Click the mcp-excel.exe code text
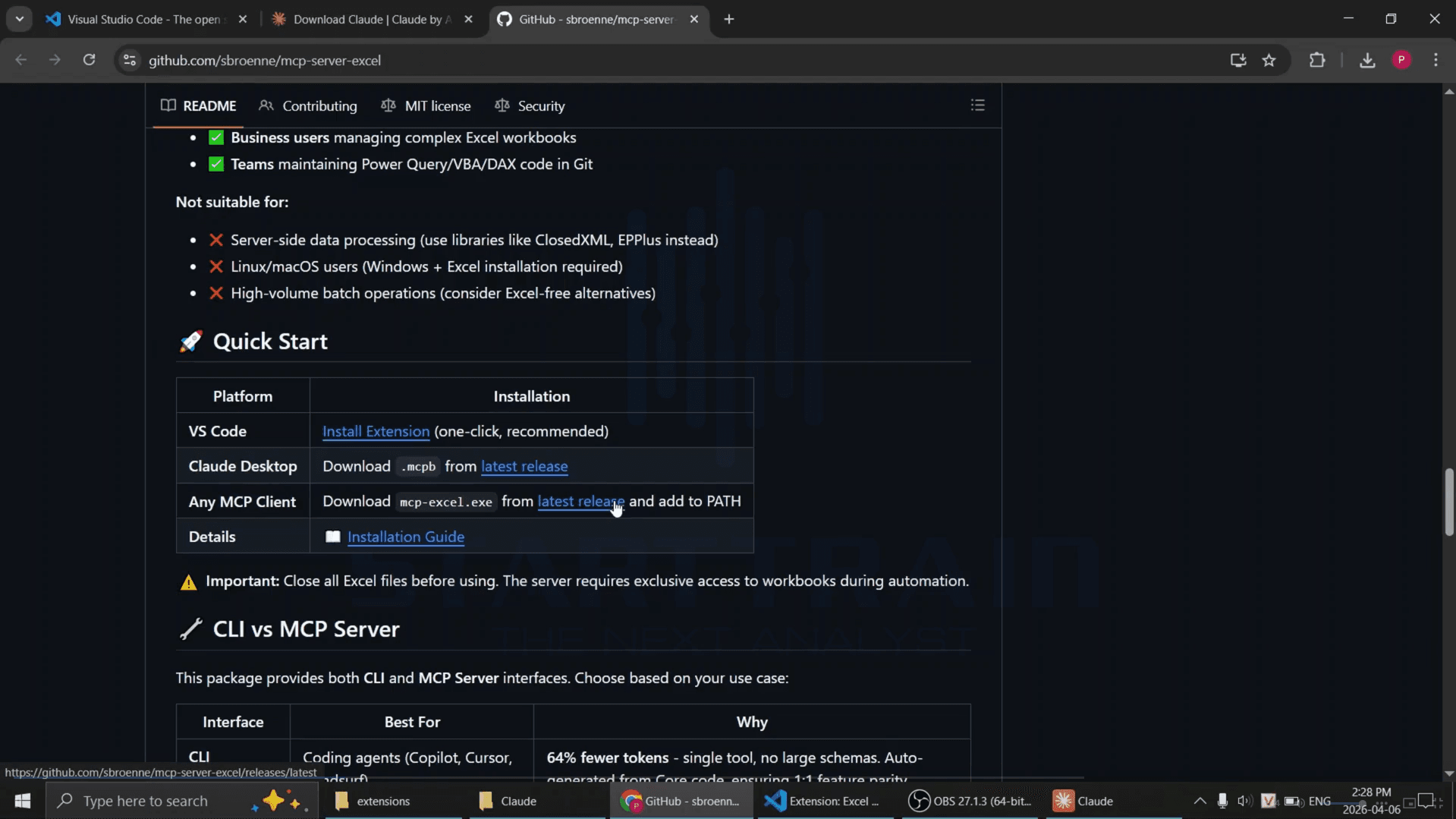Screen dimensions: 1456x819 pyautogui.click(x=446, y=502)
